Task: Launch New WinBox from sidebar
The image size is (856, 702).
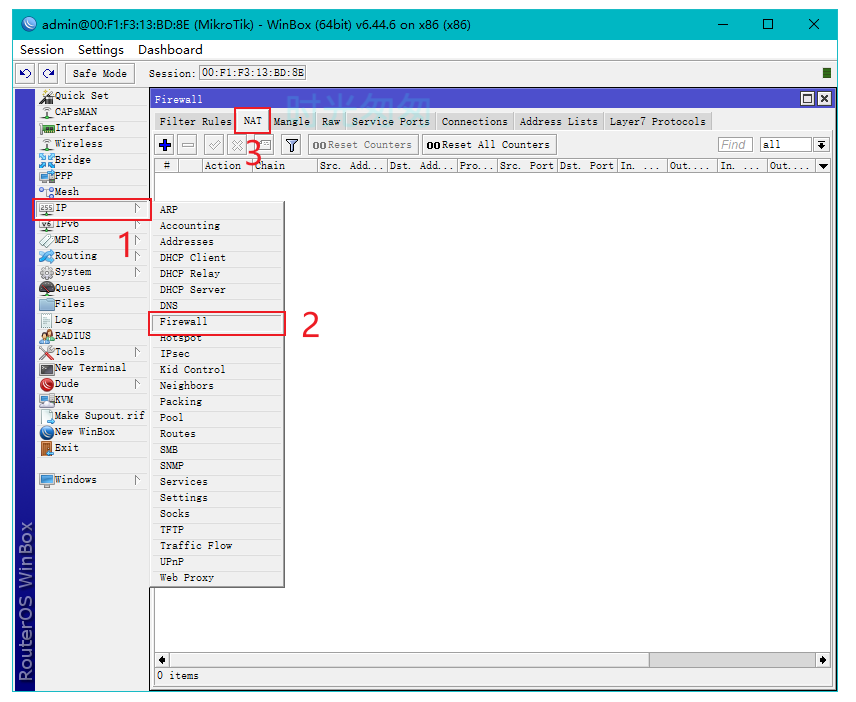Action: (x=92, y=432)
